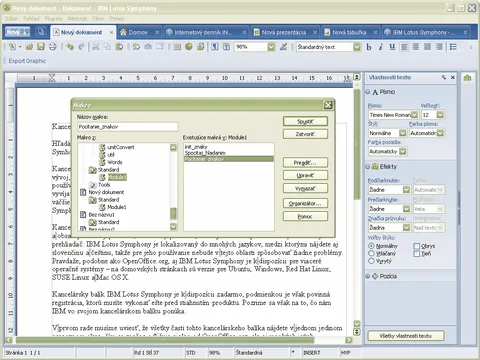Open the Farba pozadia dropdown
480x360 pixels.
click(x=403, y=151)
